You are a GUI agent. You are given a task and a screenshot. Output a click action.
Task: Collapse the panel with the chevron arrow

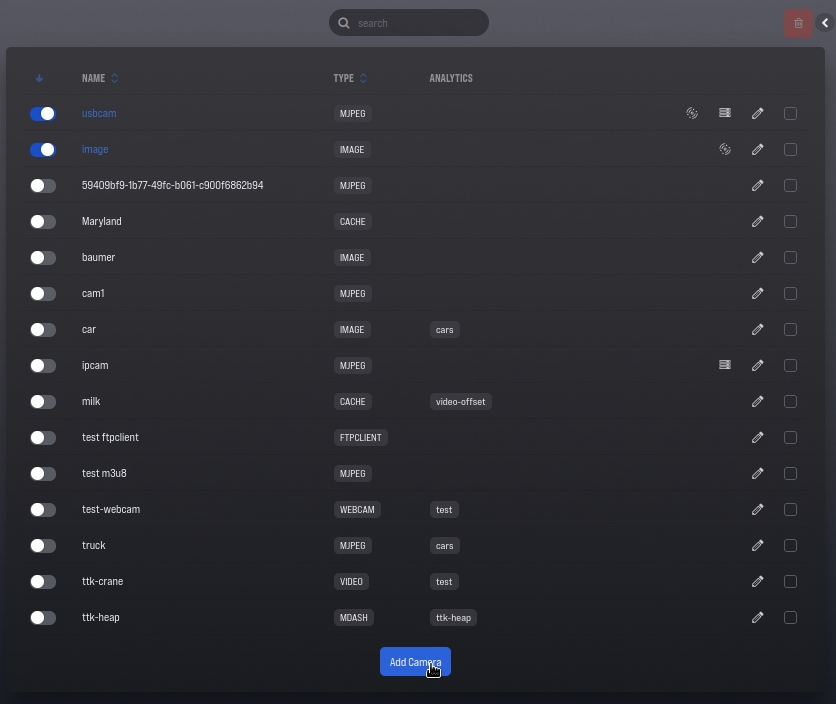[825, 23]
